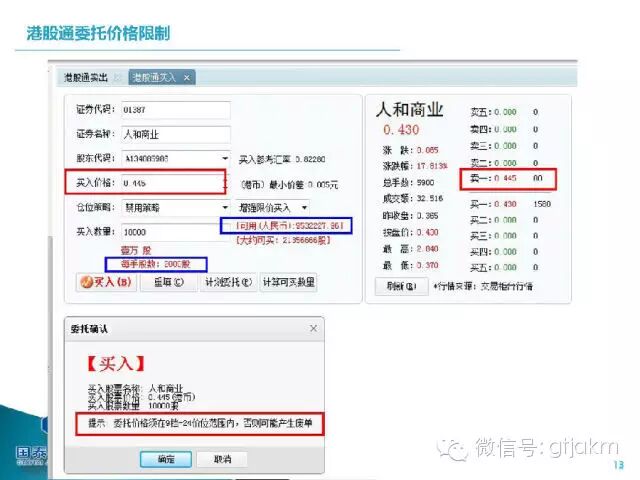
Task: Select the 买三 quote row
Action: 504,236
